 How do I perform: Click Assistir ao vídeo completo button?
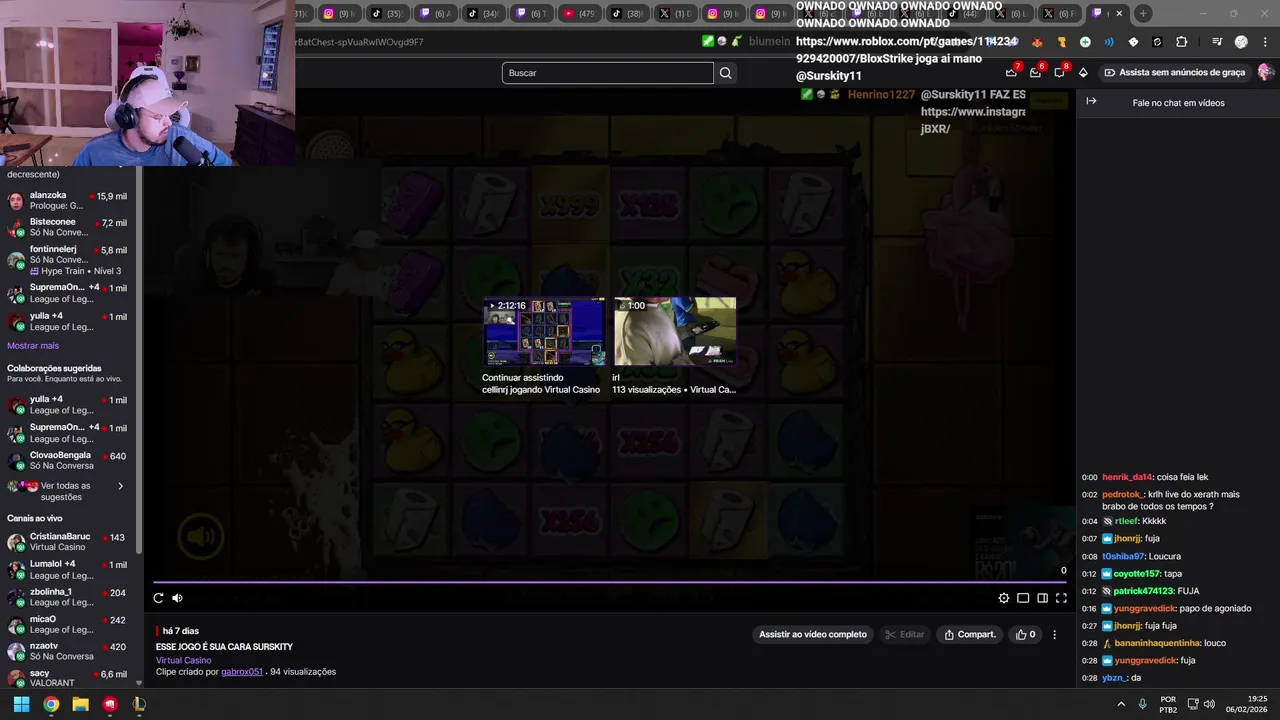(813, 634)
